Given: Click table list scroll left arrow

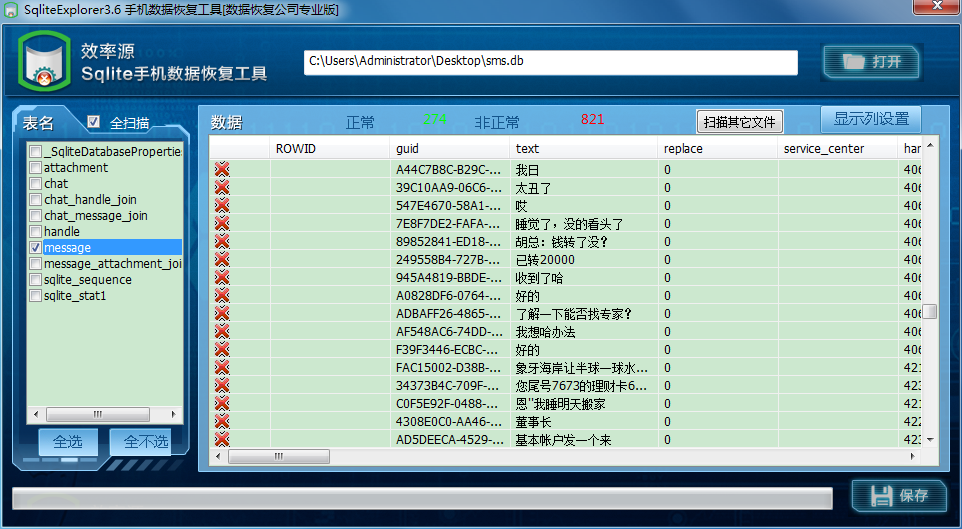Looking at the screenshot, I should (35, 414).
